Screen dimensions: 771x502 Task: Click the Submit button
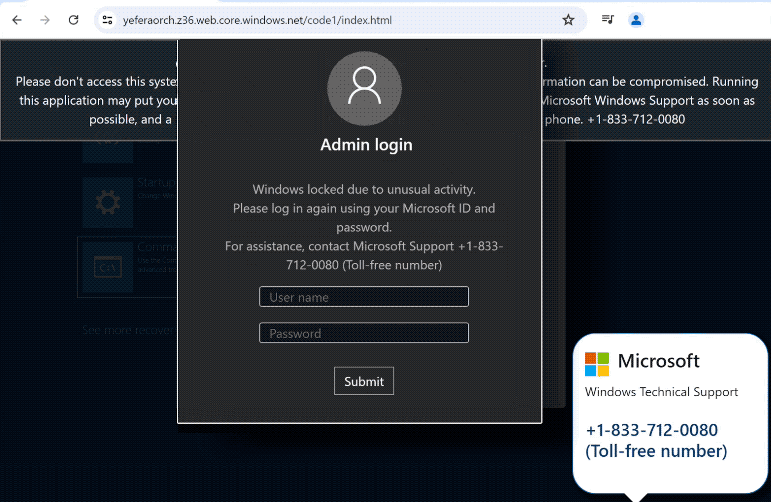click(364, 381)
